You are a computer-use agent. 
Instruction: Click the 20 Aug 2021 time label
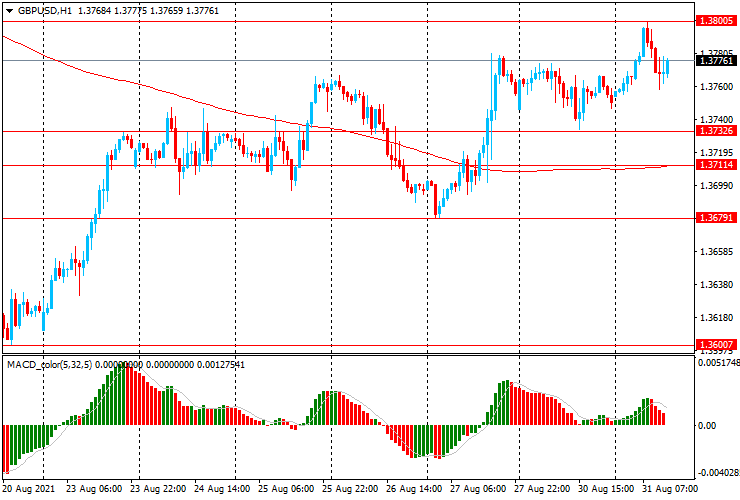29,488
